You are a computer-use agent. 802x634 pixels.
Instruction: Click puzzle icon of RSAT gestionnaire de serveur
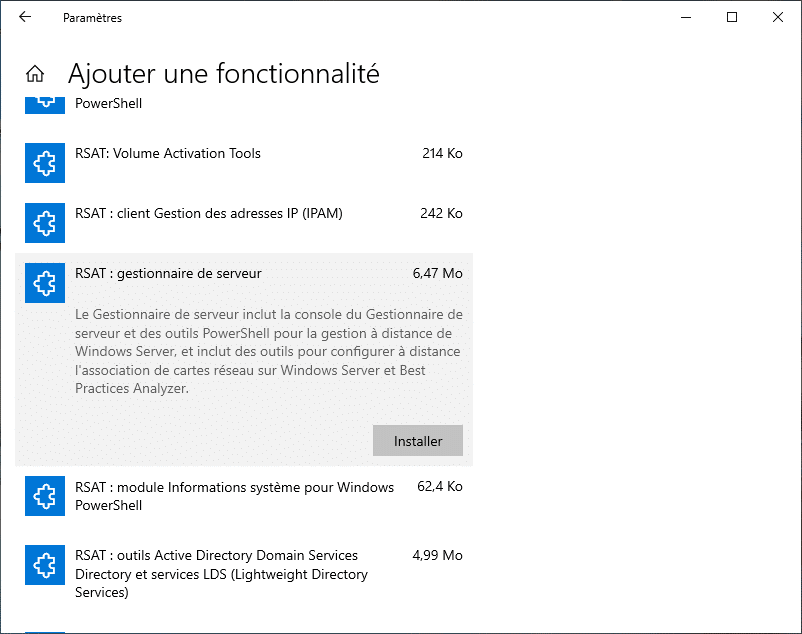tap(45, 283)
